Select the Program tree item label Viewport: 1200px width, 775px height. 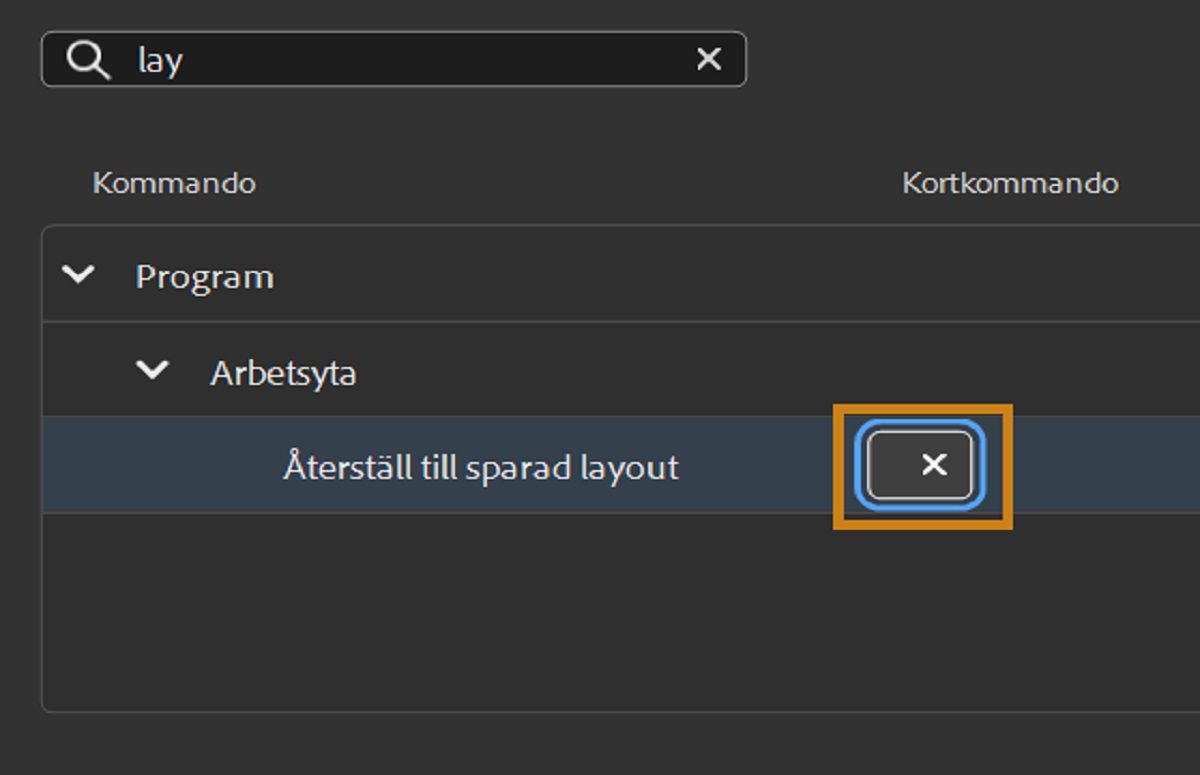click(204, 277)
